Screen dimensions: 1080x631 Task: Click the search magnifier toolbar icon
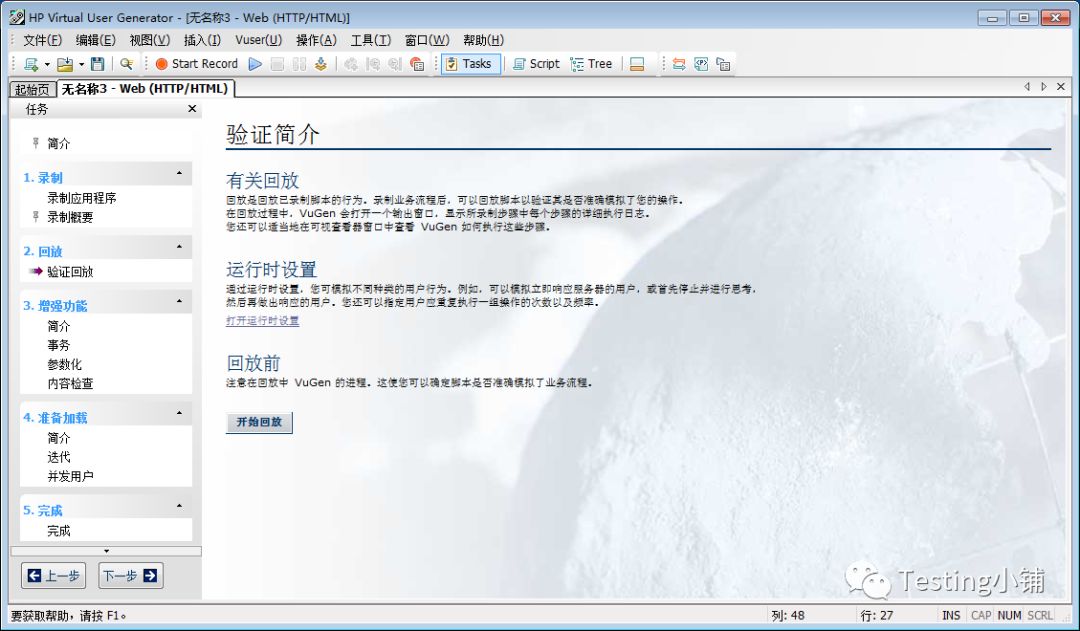pos(126,64)
